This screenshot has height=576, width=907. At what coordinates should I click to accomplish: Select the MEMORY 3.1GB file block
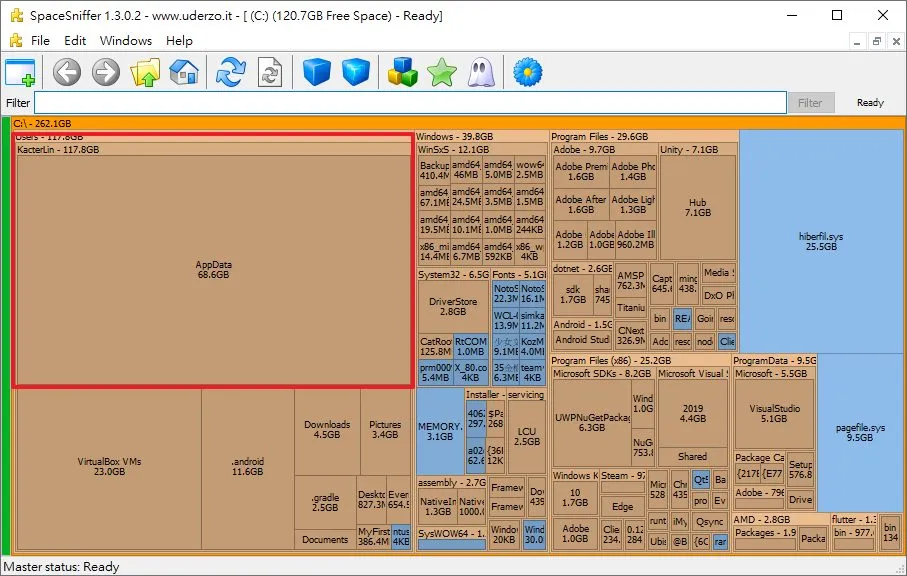point(440,431)
